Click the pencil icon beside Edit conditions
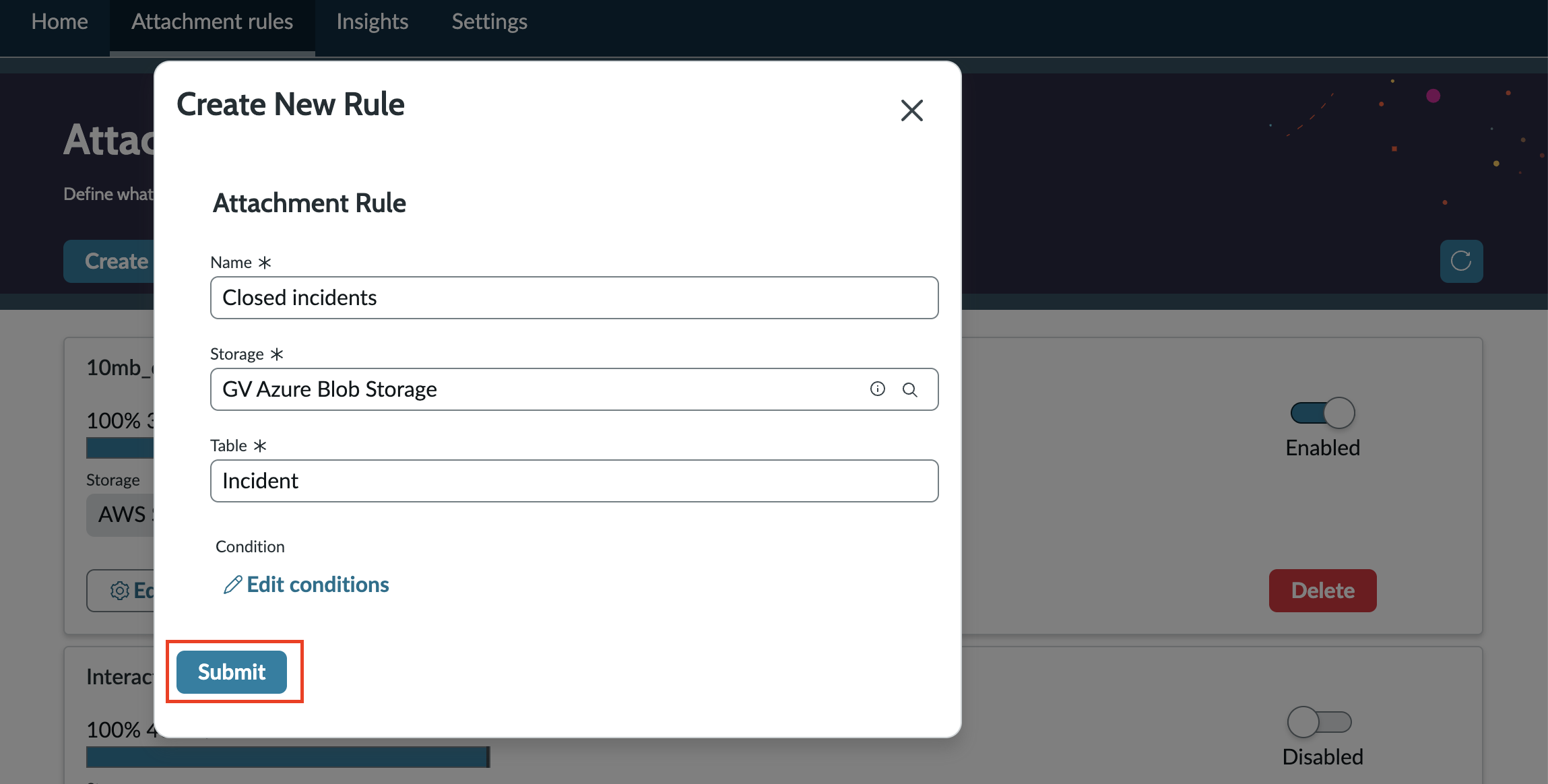 click(x=232, y=585)
